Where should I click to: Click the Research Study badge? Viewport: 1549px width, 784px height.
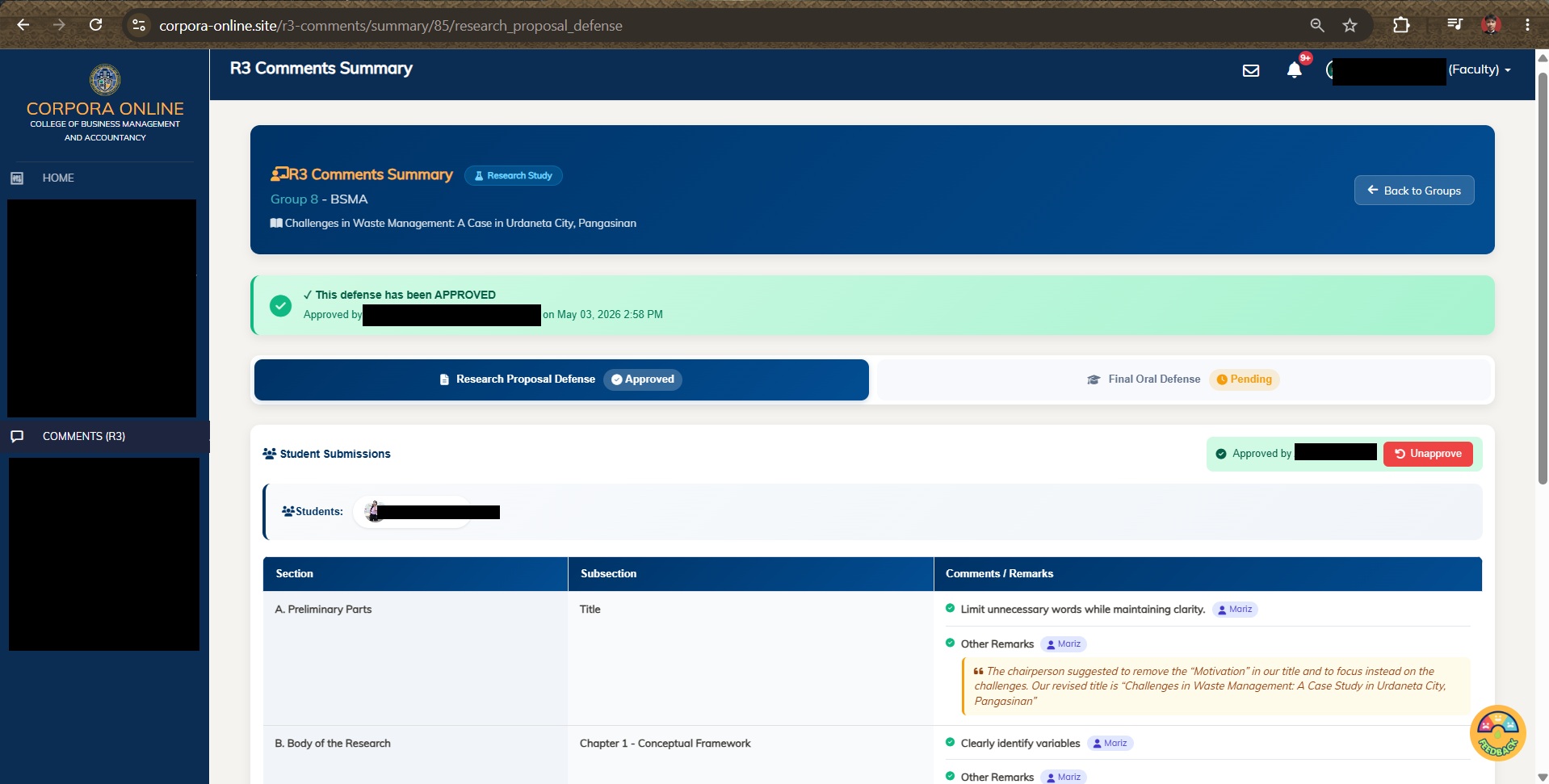[514, 175]
